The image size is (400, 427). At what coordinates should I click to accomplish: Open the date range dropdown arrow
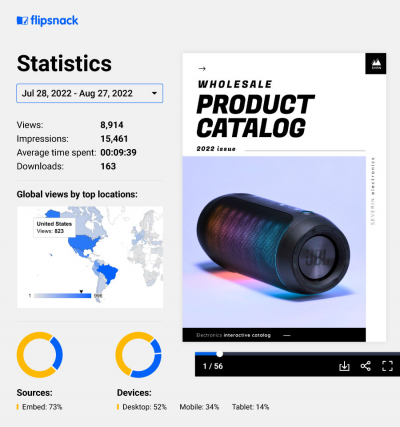click(x=154, y=93)
